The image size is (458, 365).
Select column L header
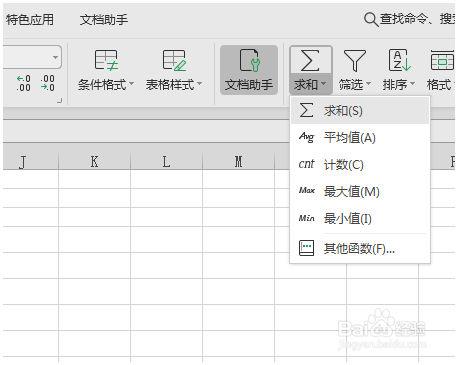tap(166, 161)
